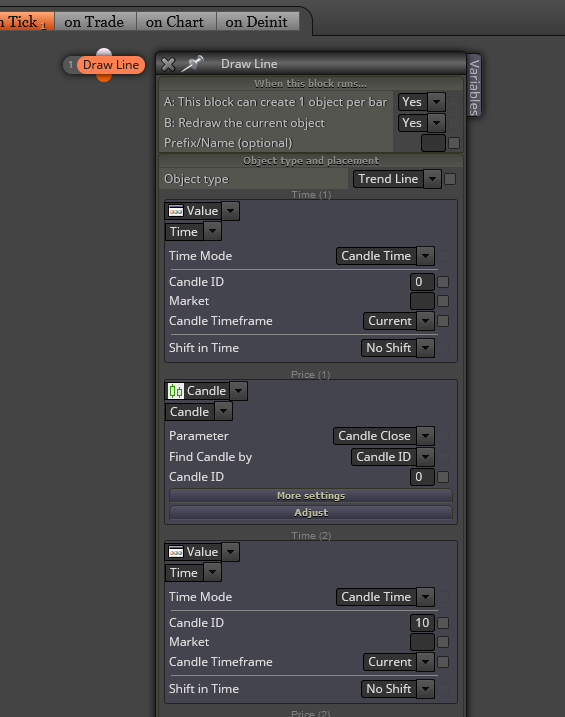Image resolution: width=565 pixels, height=717 pixels.
Task: Open the Shift in Time dropdown in Time (2)
Action: 398,689
